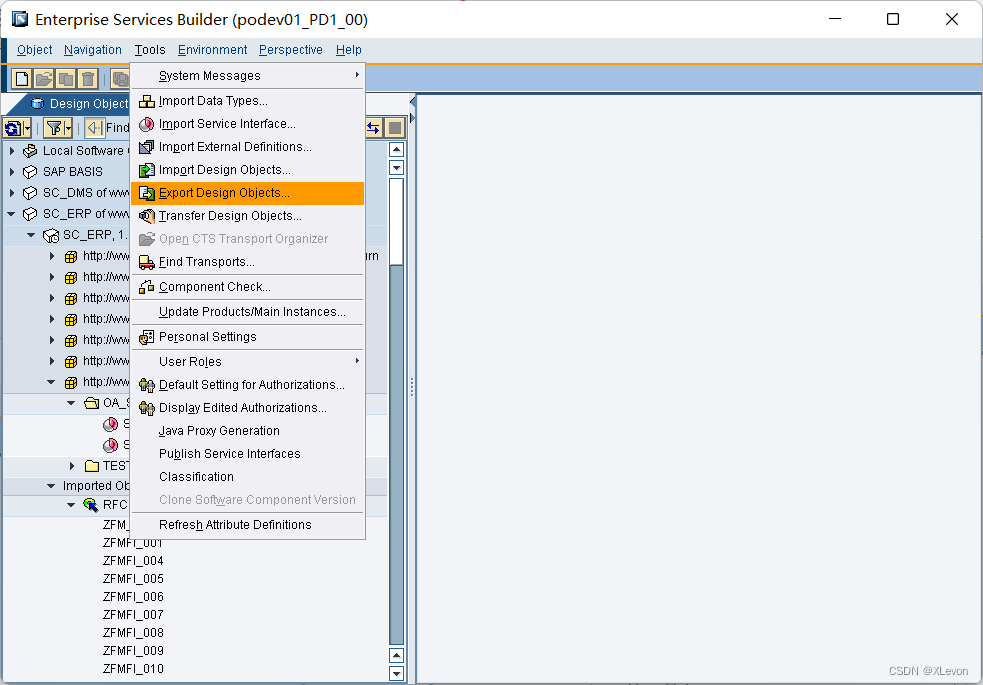Click the Import Design Objects icon
This screenshot has height=685, width=983.
(147, 170)
